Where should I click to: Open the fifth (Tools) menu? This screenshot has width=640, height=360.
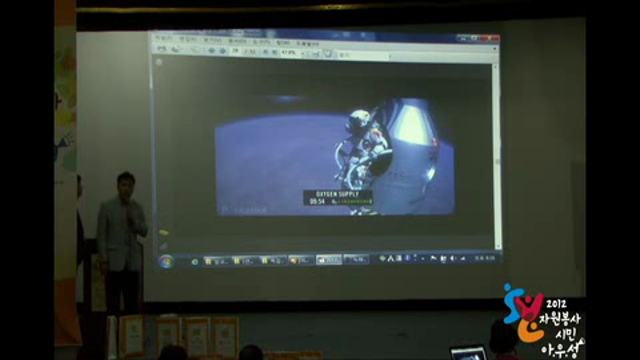click(x=262, y=42)
